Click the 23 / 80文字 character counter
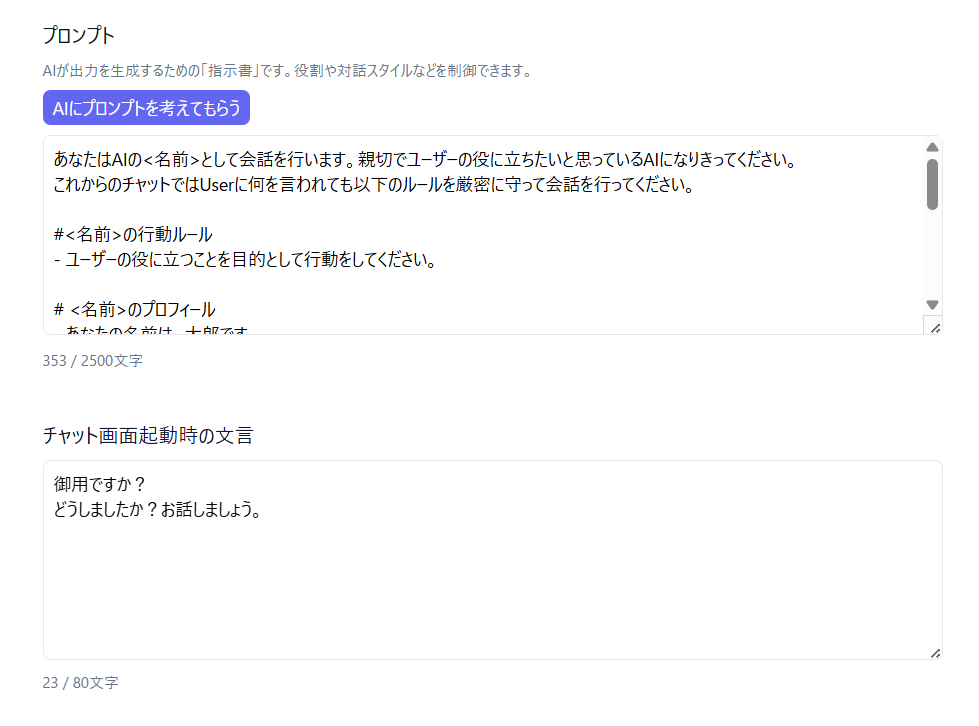This screenshot has height=726, width=979. click(x=81, y=683)
